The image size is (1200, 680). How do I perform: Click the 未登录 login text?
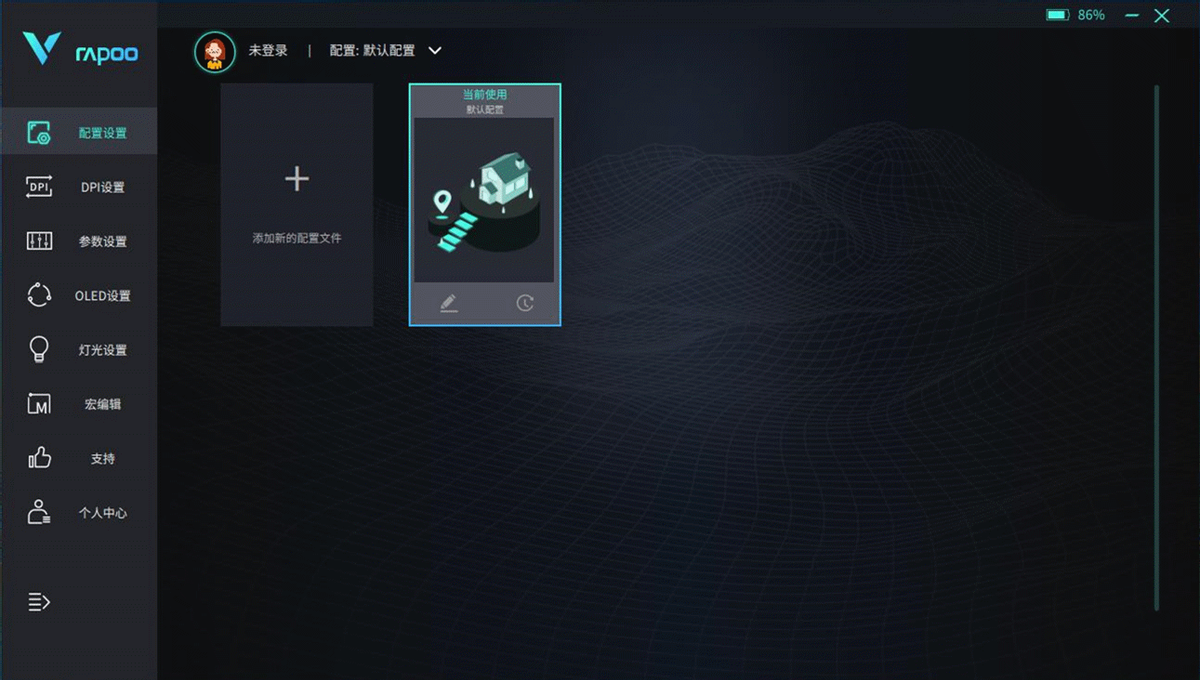[x=268, y=50]
